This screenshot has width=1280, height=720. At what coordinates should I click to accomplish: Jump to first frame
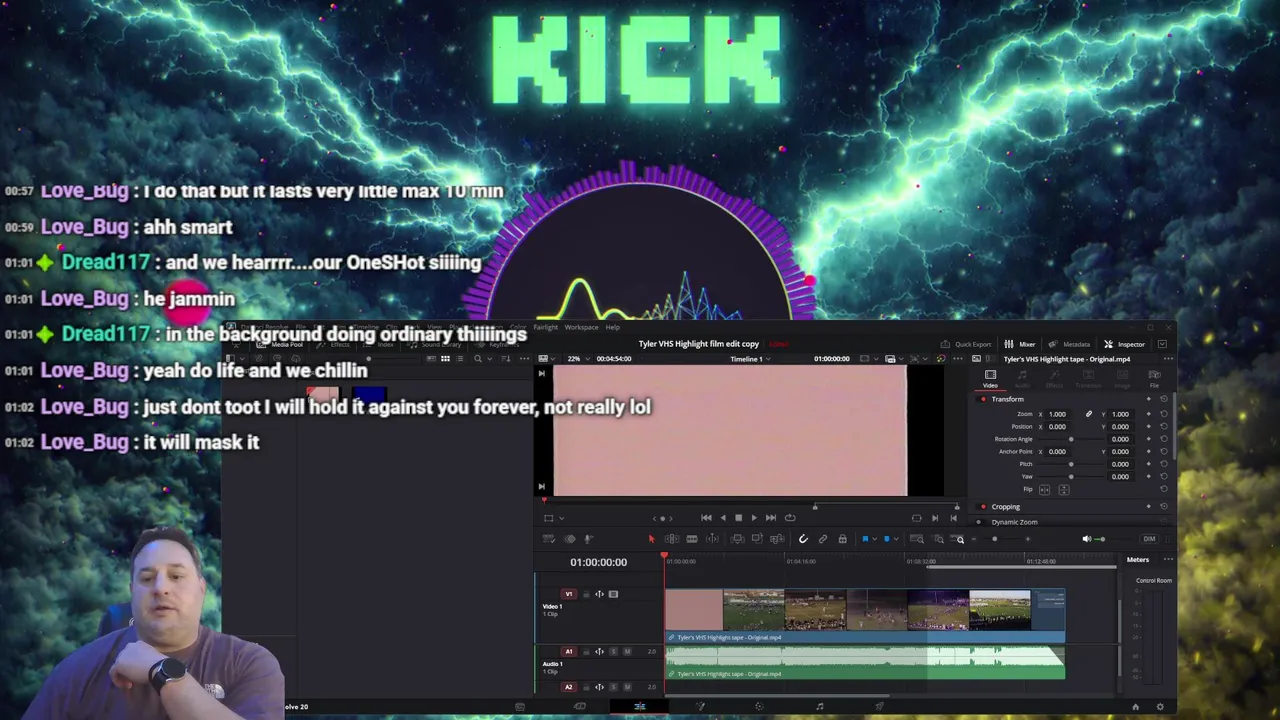pyautogui.click(x=706, y=518)
